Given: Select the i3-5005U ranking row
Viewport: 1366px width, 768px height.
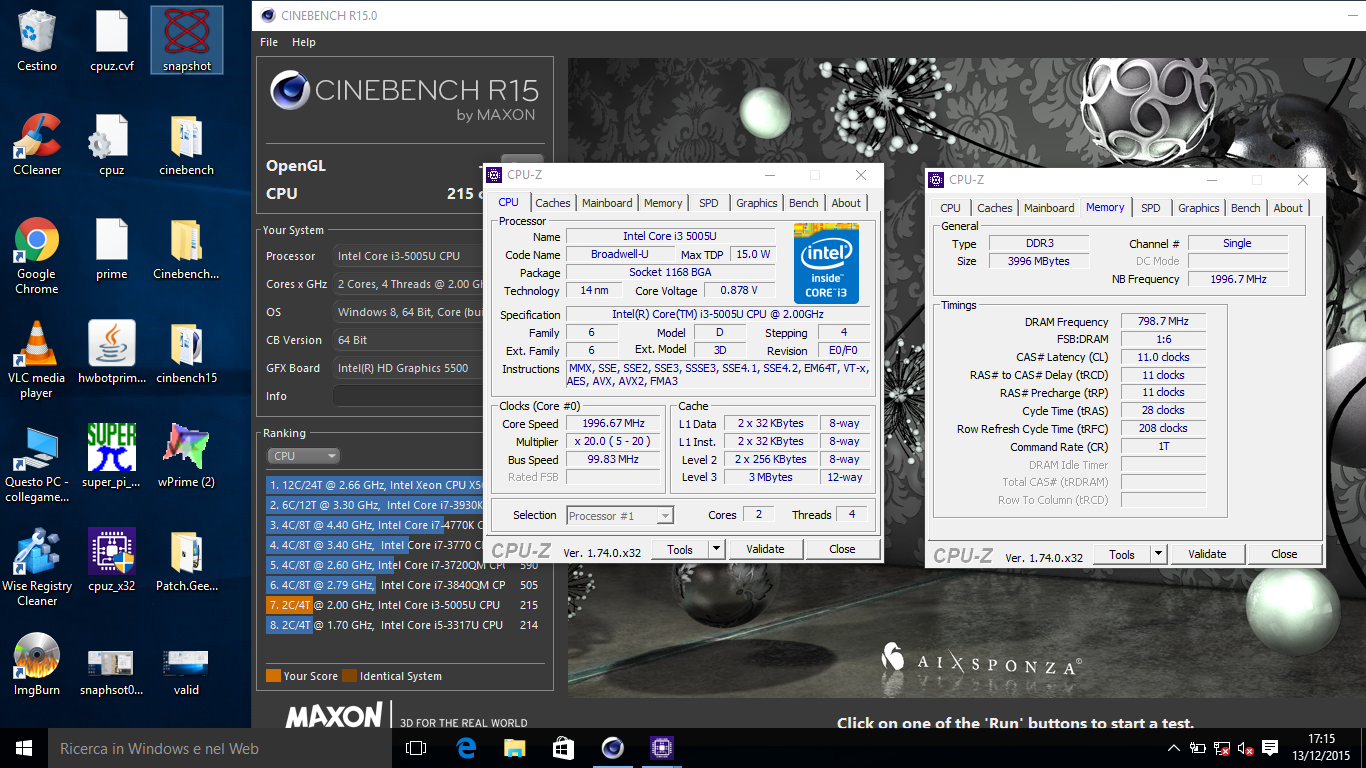Looking at the screenshot, I should click(x=403, y=605).
